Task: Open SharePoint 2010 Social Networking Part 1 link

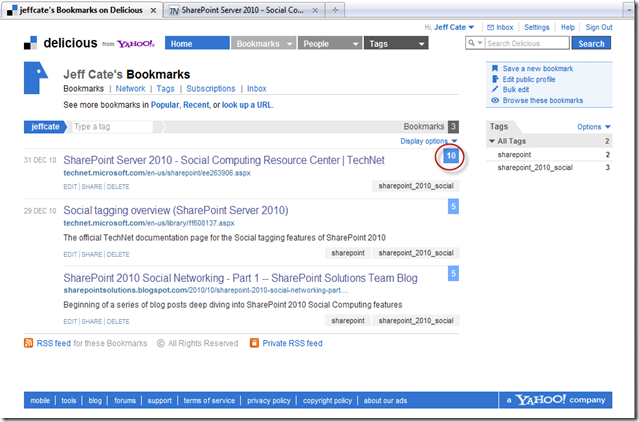Action: (240, 278)
